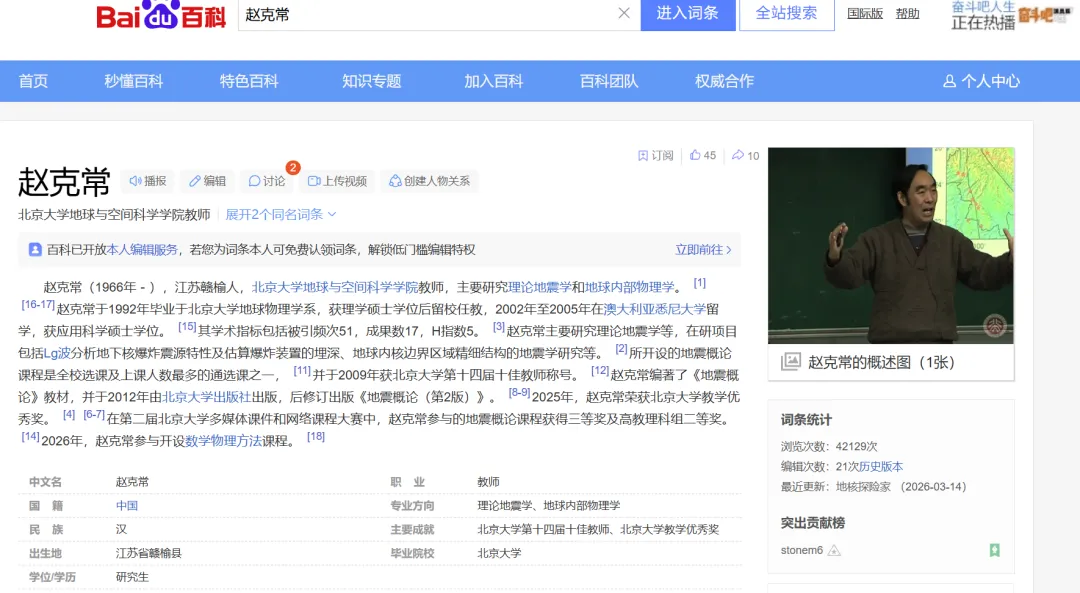Image resolution: width=1080 pixels, height=593 pixels.
Task: Click the 江苏省赣榆县 birthplace value
Action: coord(149,553)
